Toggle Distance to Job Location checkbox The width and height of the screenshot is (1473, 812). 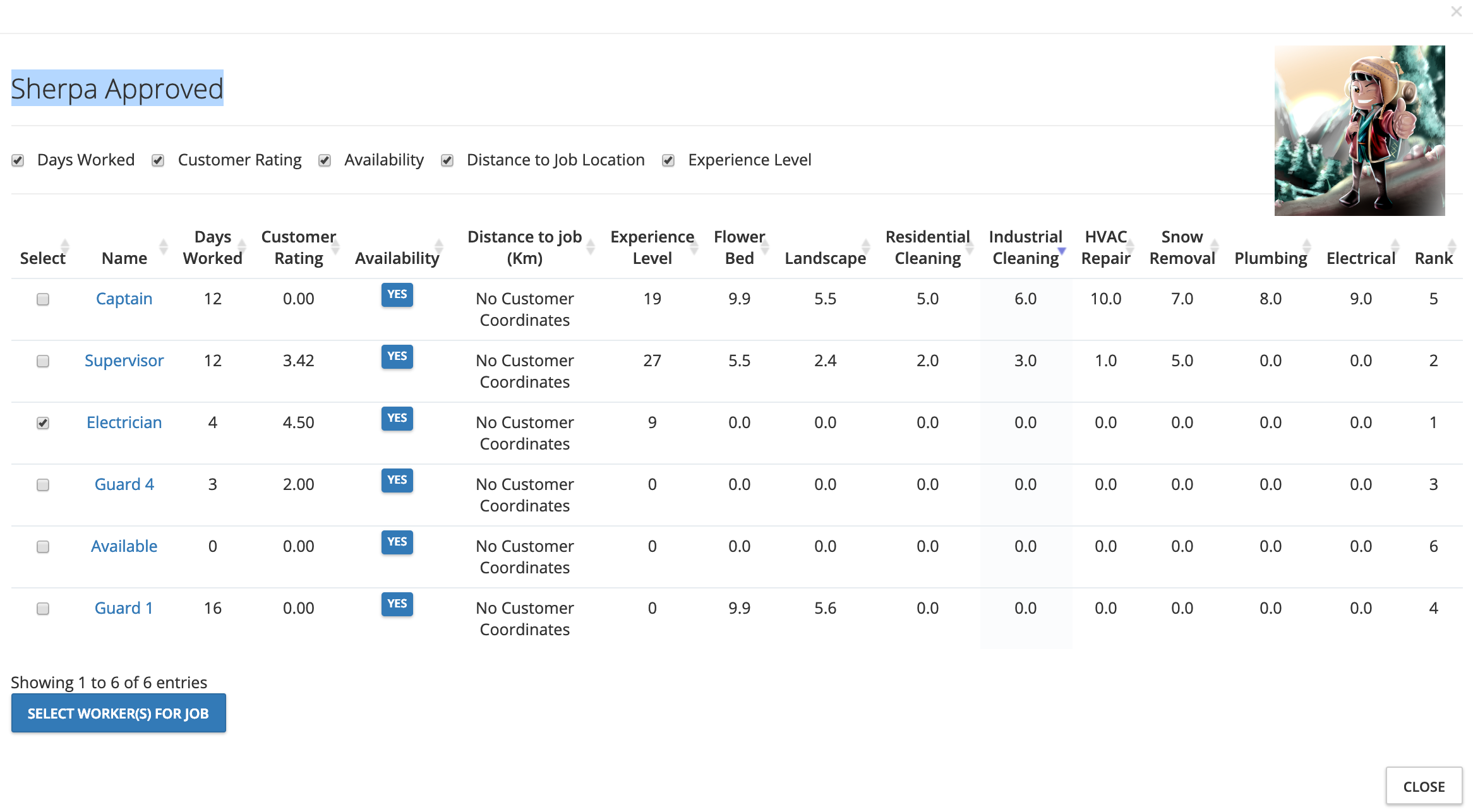[x=447, y=160]
